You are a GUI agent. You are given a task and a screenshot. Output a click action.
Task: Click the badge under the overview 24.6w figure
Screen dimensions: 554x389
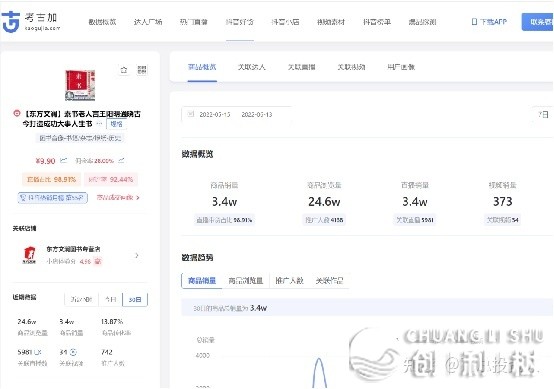click(x=324, y=220)
